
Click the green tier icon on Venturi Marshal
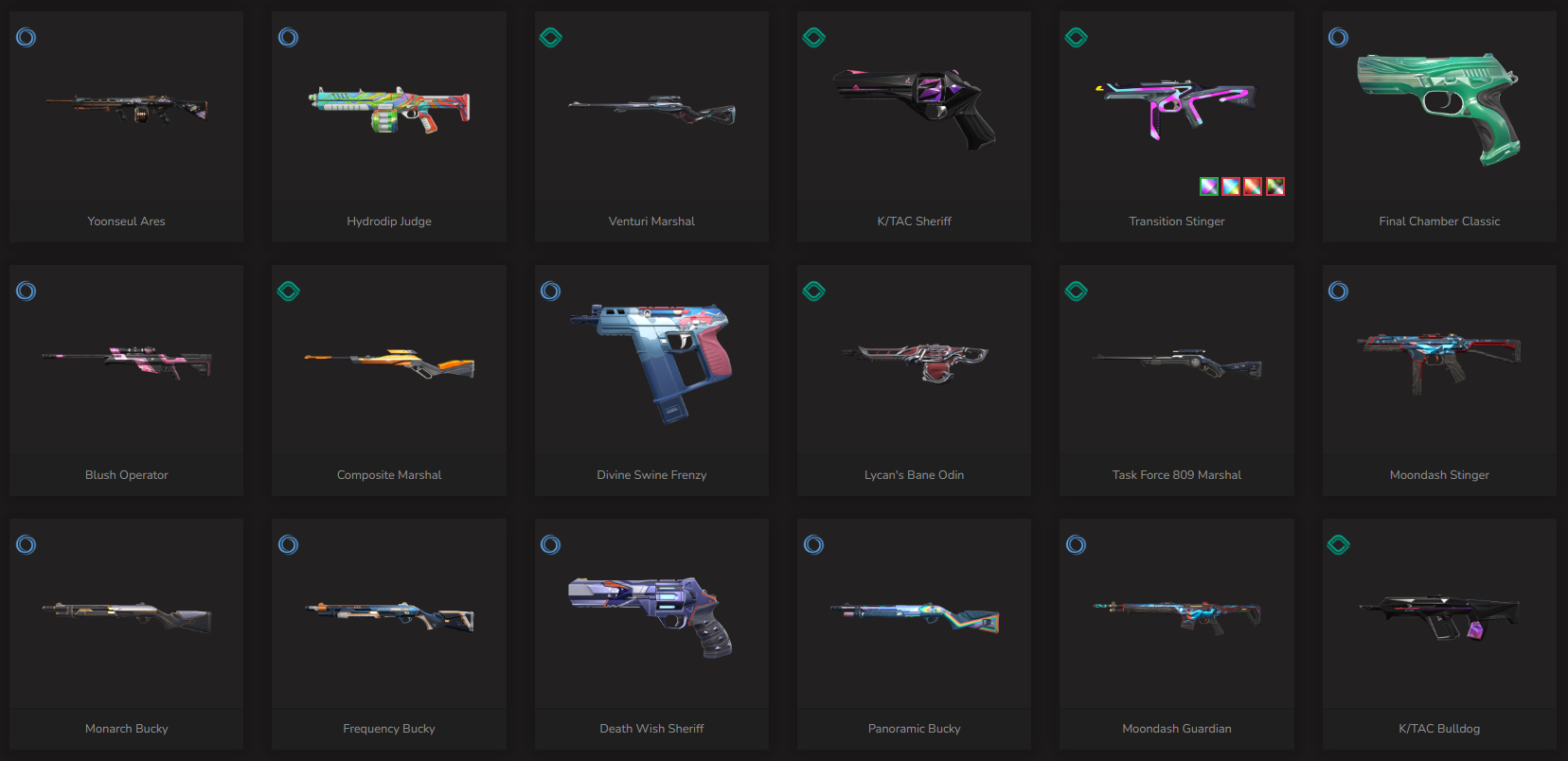click(x=551, y=38)
